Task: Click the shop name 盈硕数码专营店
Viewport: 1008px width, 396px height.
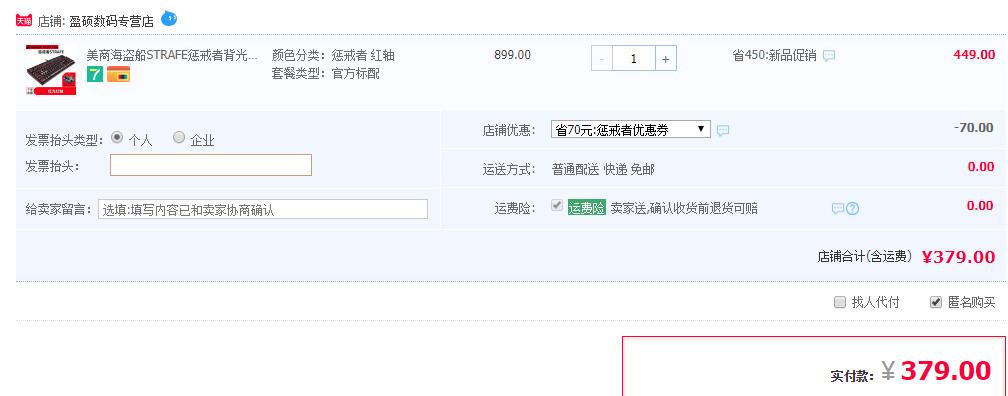Action: pos(112,21)
